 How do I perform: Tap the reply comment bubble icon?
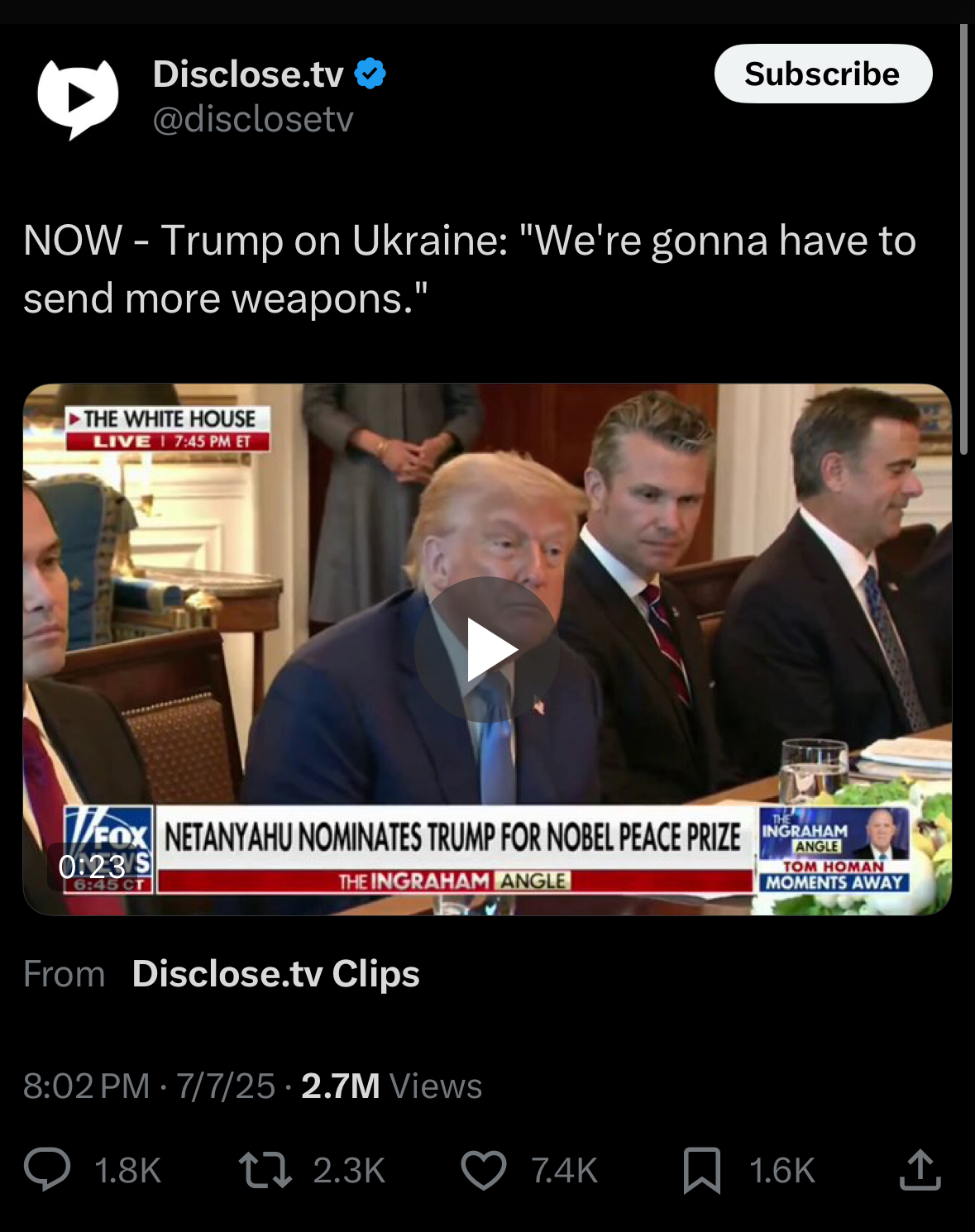47,1169
